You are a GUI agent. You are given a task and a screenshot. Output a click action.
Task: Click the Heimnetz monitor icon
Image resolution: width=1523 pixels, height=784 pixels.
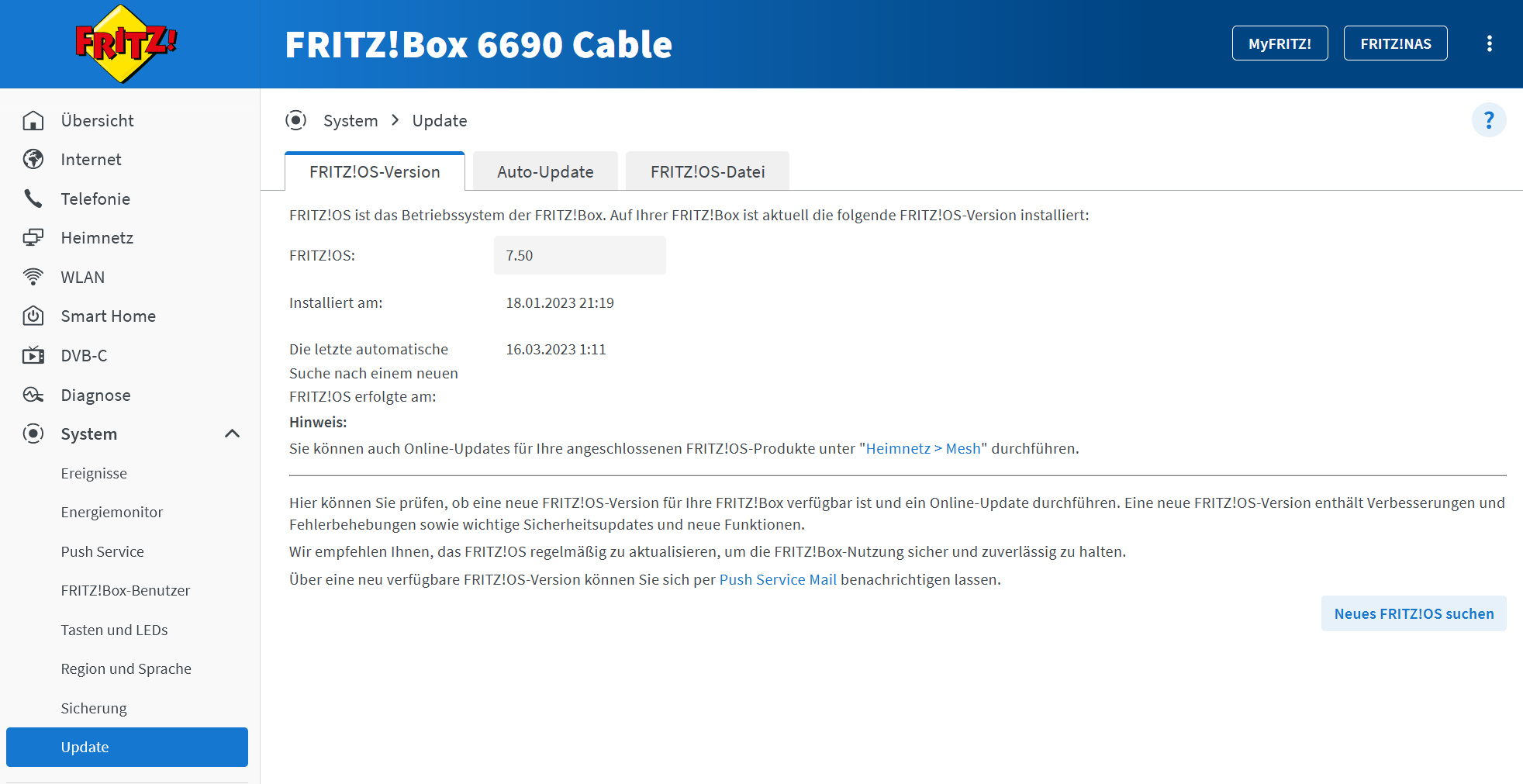click(x=33, y=237)
